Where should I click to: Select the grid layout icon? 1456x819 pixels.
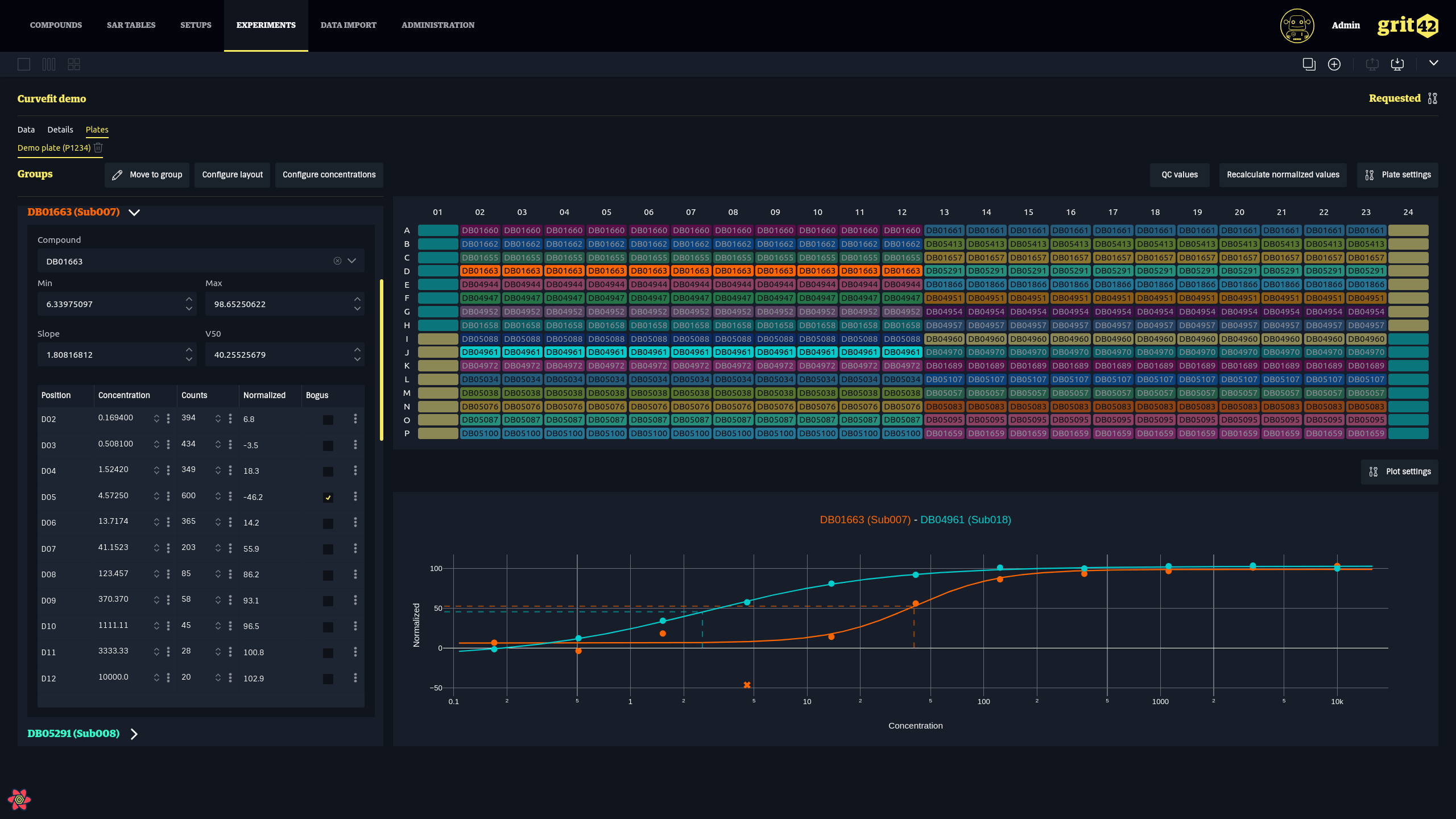(x=74, y=64)
